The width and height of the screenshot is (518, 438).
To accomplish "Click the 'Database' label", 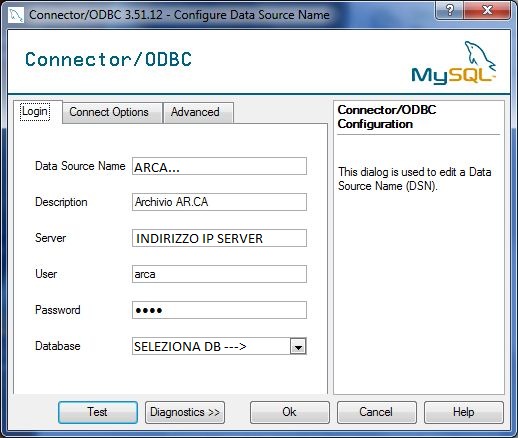I will point(58,346).
